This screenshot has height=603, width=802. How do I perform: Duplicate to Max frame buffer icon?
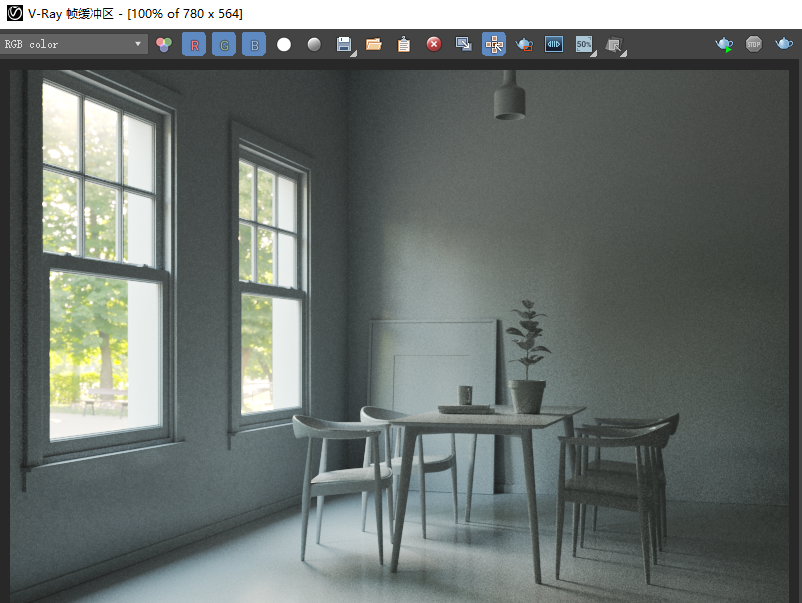coord(464,44)
